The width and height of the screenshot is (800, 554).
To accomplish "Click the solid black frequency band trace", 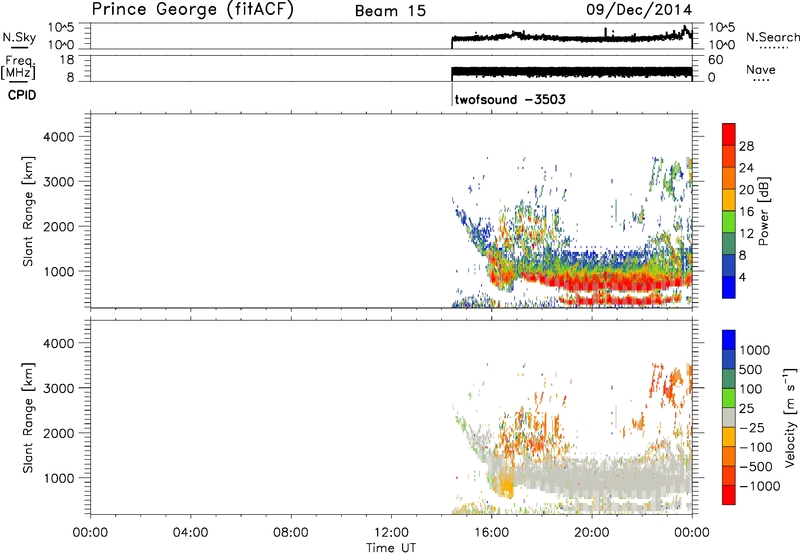I will [x=572, y=72].
